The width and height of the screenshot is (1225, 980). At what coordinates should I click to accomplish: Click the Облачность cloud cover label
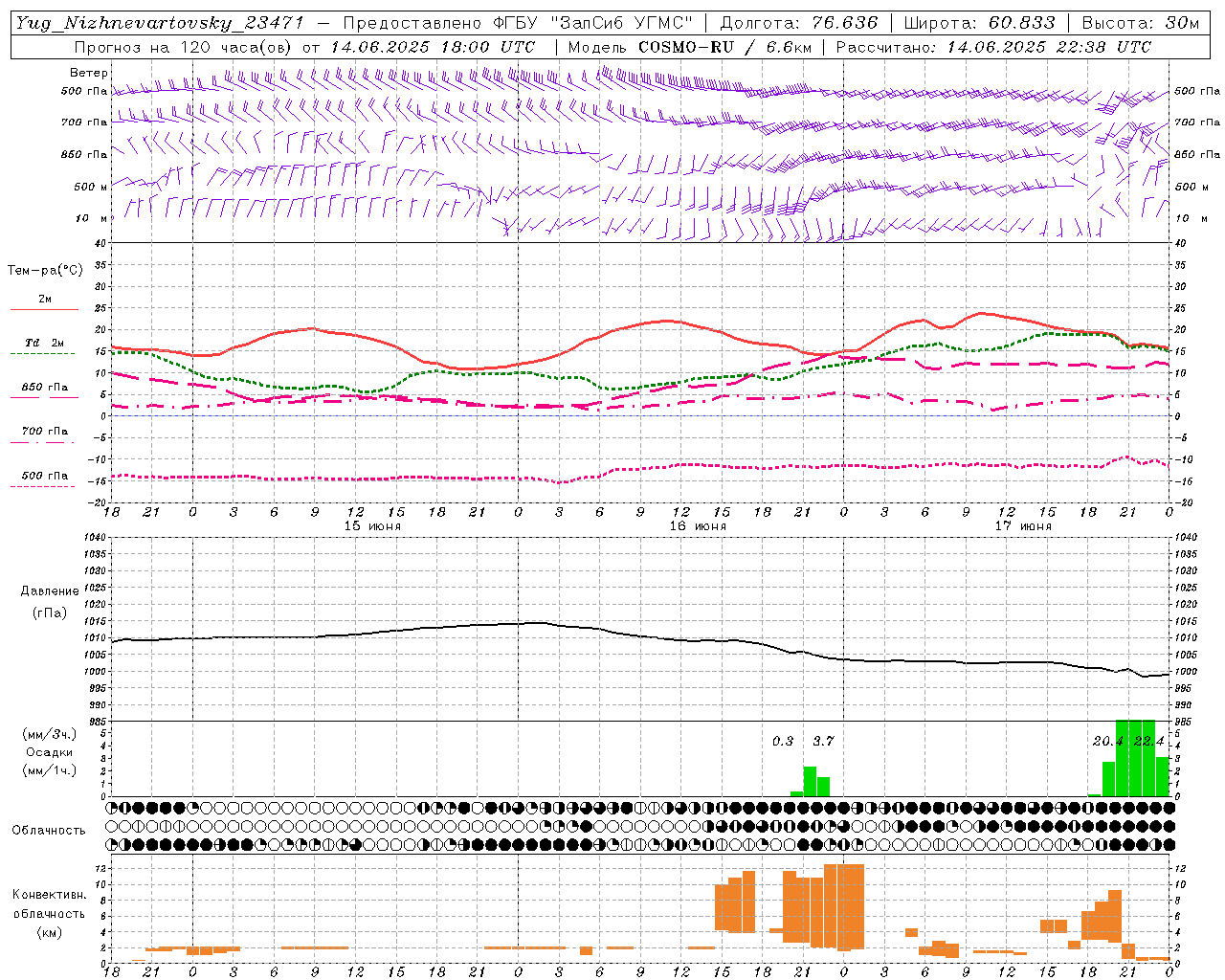pos(49,831)
